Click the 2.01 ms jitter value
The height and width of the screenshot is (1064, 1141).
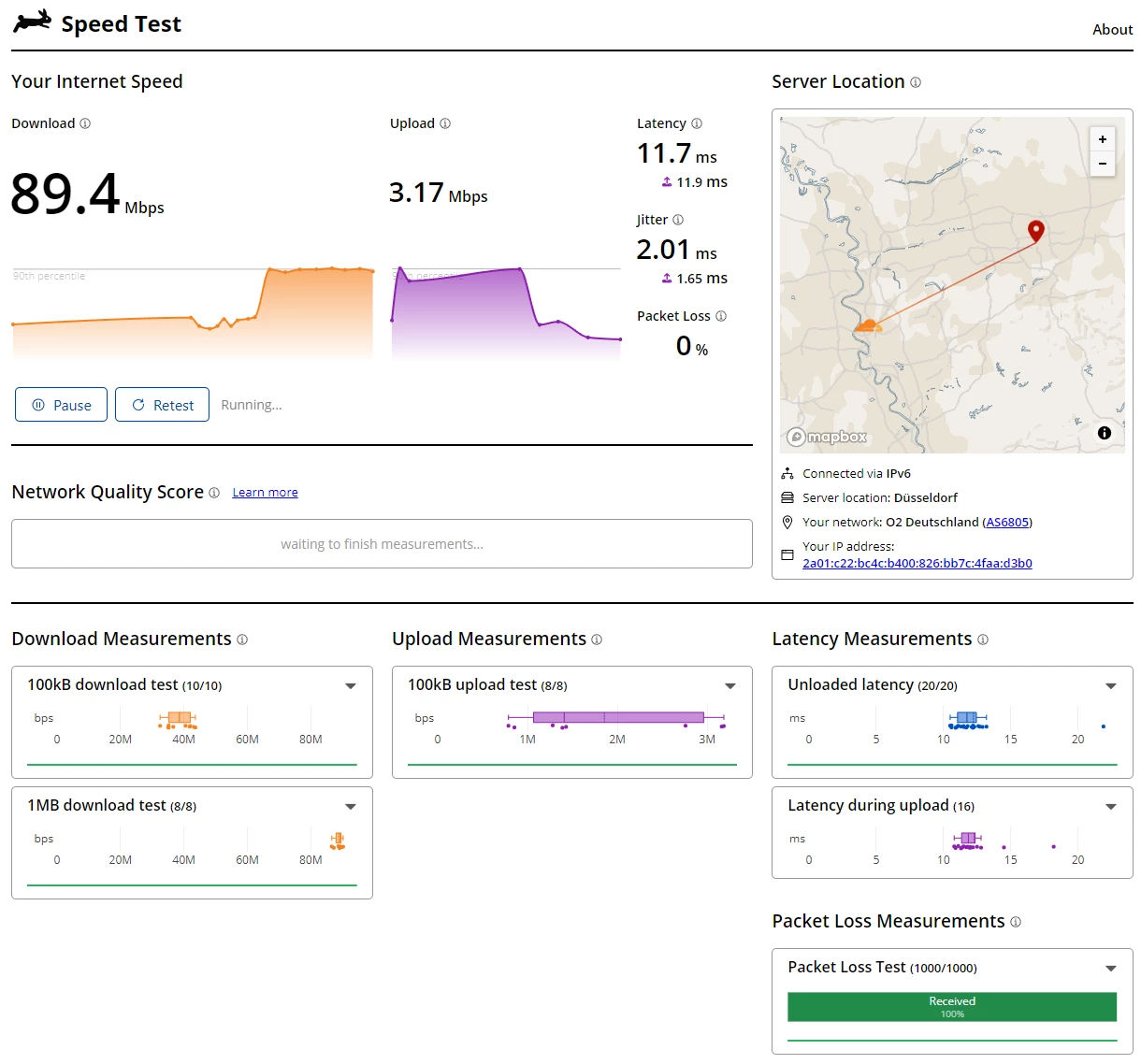pos(677,250)
